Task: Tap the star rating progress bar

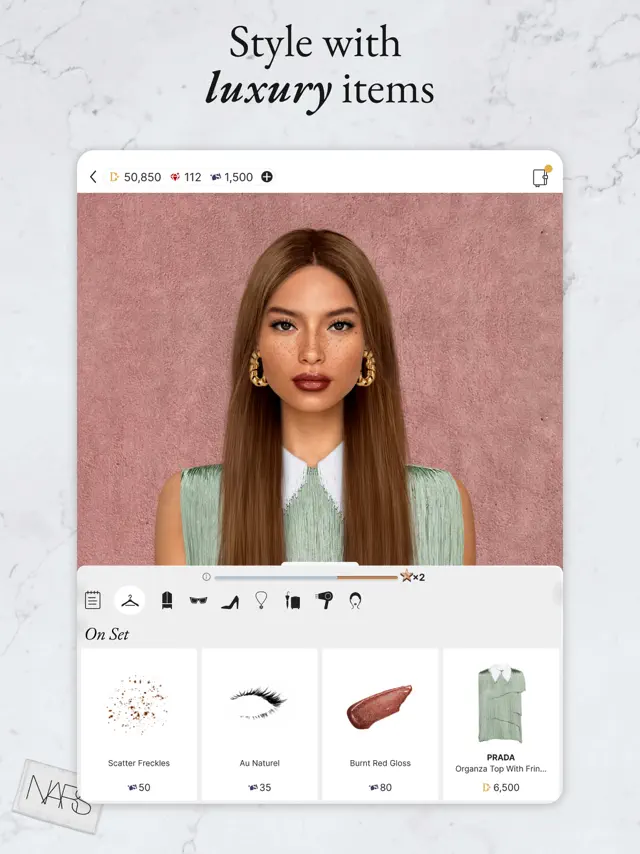Action: pyautogui.click(x=306, y=577)
